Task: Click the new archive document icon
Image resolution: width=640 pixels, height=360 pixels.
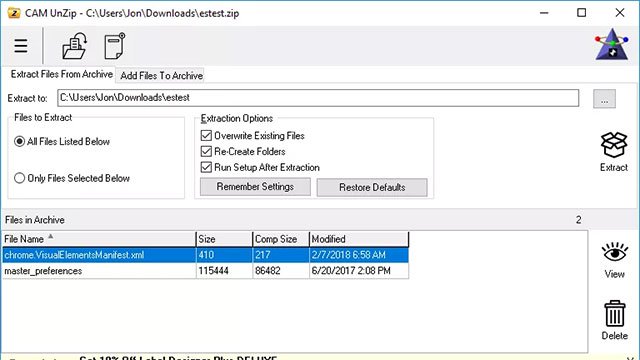Action: (114, 46)
